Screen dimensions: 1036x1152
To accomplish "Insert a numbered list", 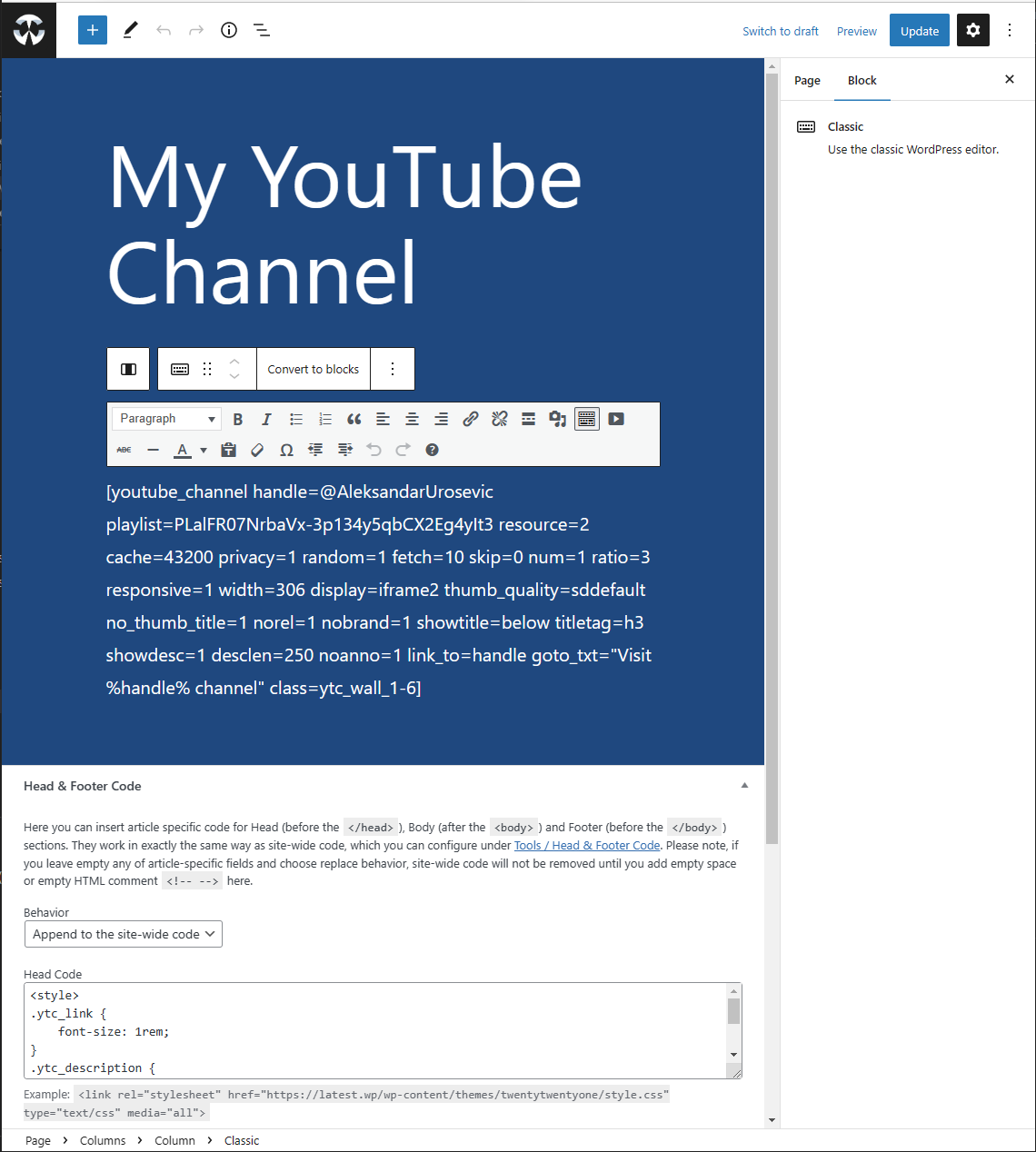I will 325,419.
